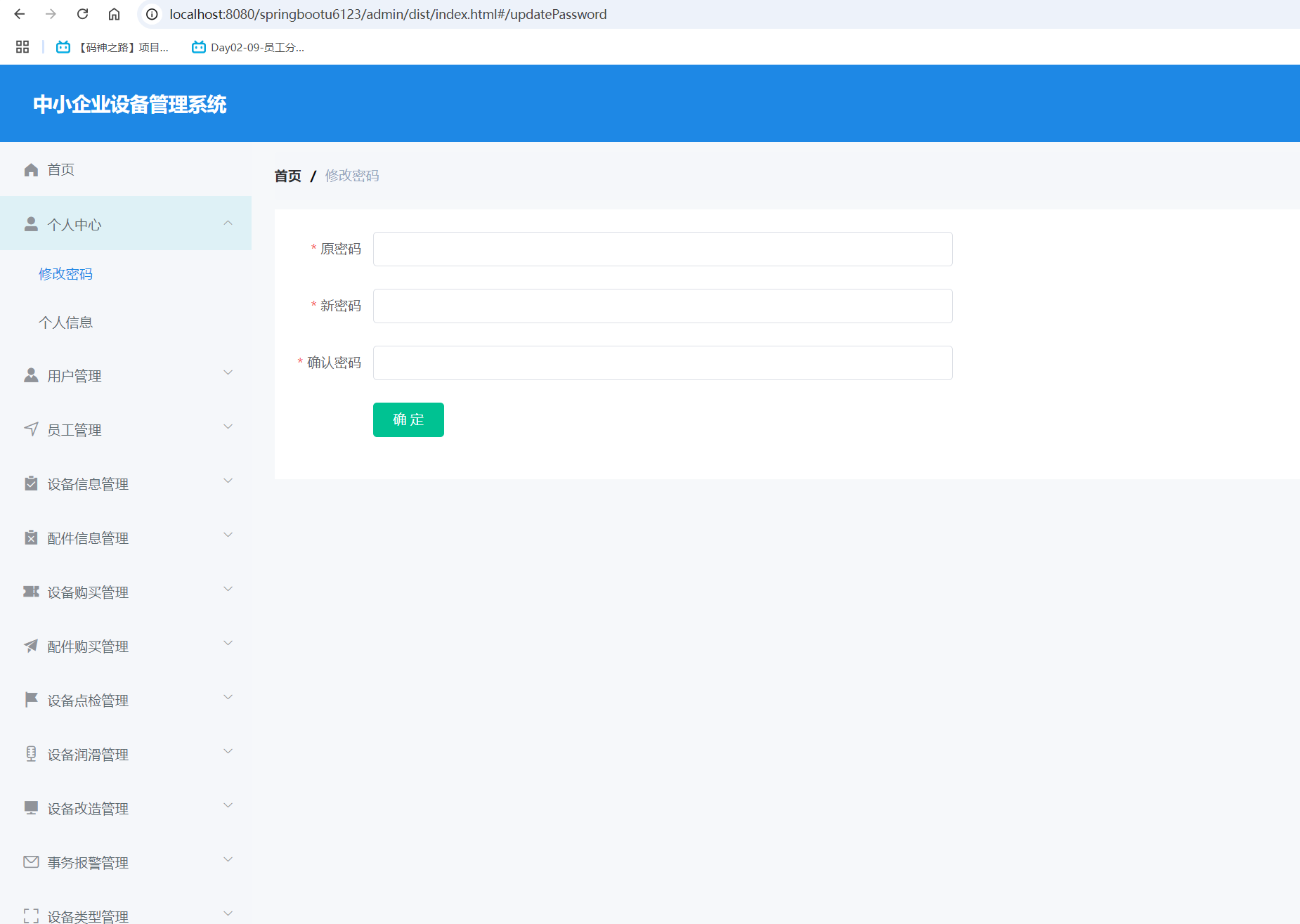
Task: Click the browser home icon
Action: pos(114,14)
